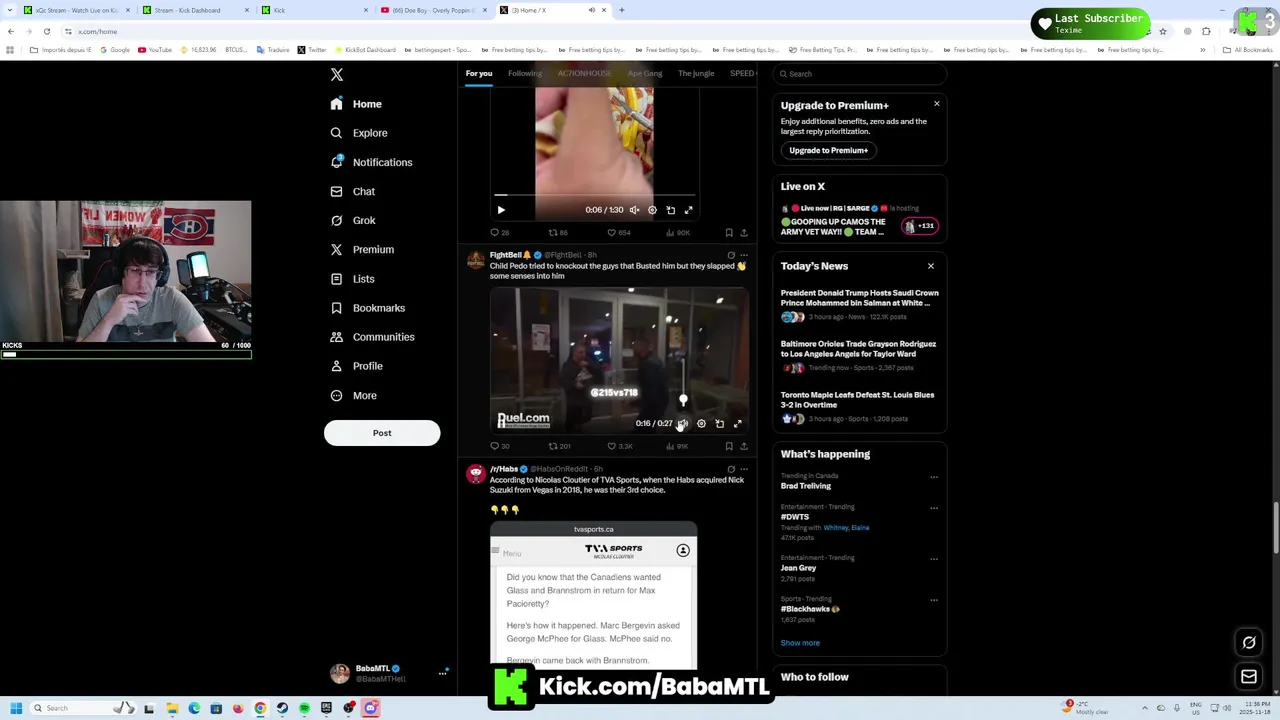Share the FightBell post
This screenshot has height=720, width=1280.
pos(744,446)
